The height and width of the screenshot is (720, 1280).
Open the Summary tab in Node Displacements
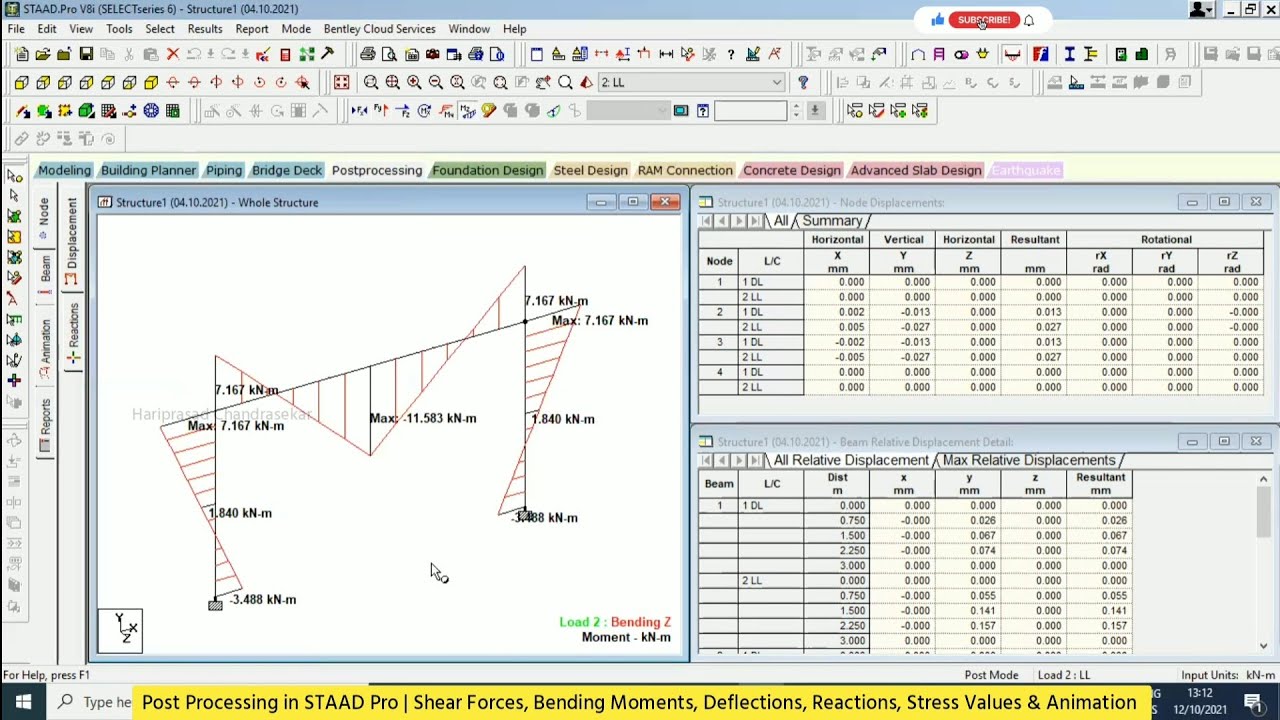click(x=832, y=221)
